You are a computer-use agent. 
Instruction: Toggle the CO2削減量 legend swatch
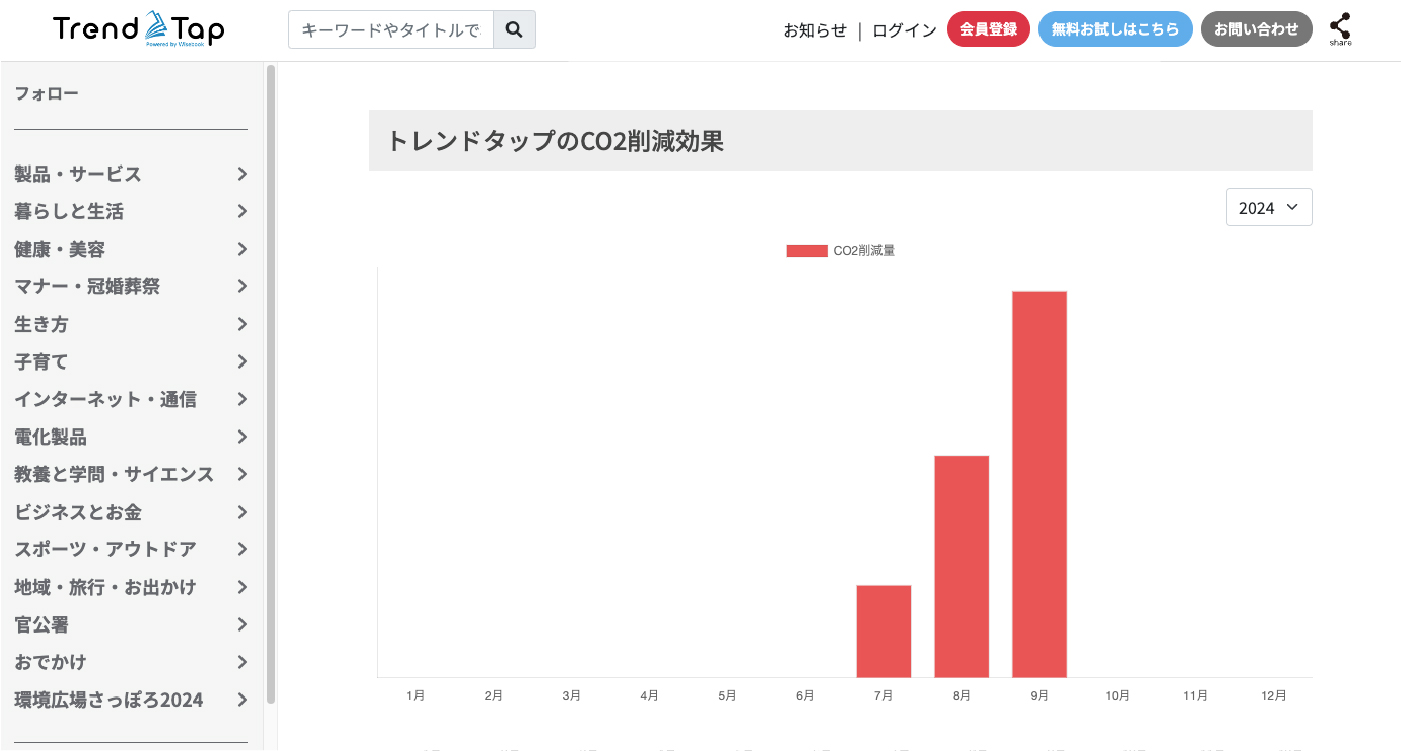click(807, 251)
